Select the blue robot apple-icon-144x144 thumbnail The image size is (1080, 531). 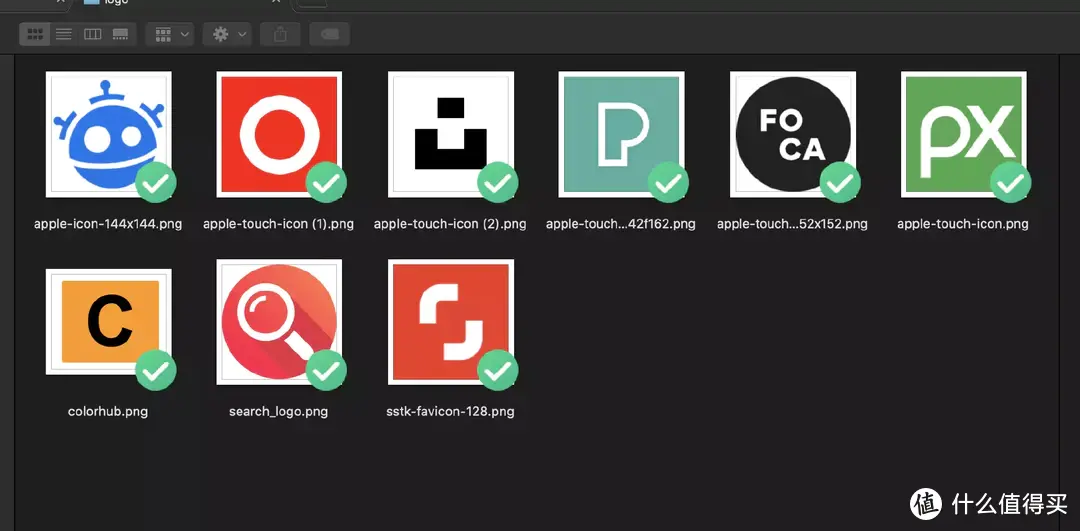(x=109, y=134)
